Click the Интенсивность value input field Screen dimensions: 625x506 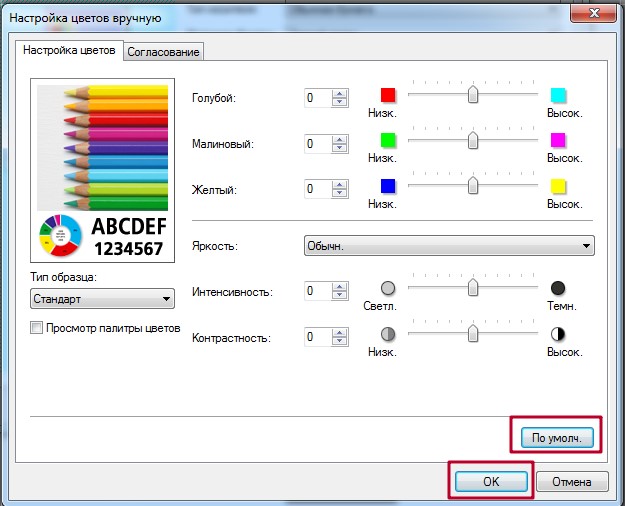pos(317,291)
